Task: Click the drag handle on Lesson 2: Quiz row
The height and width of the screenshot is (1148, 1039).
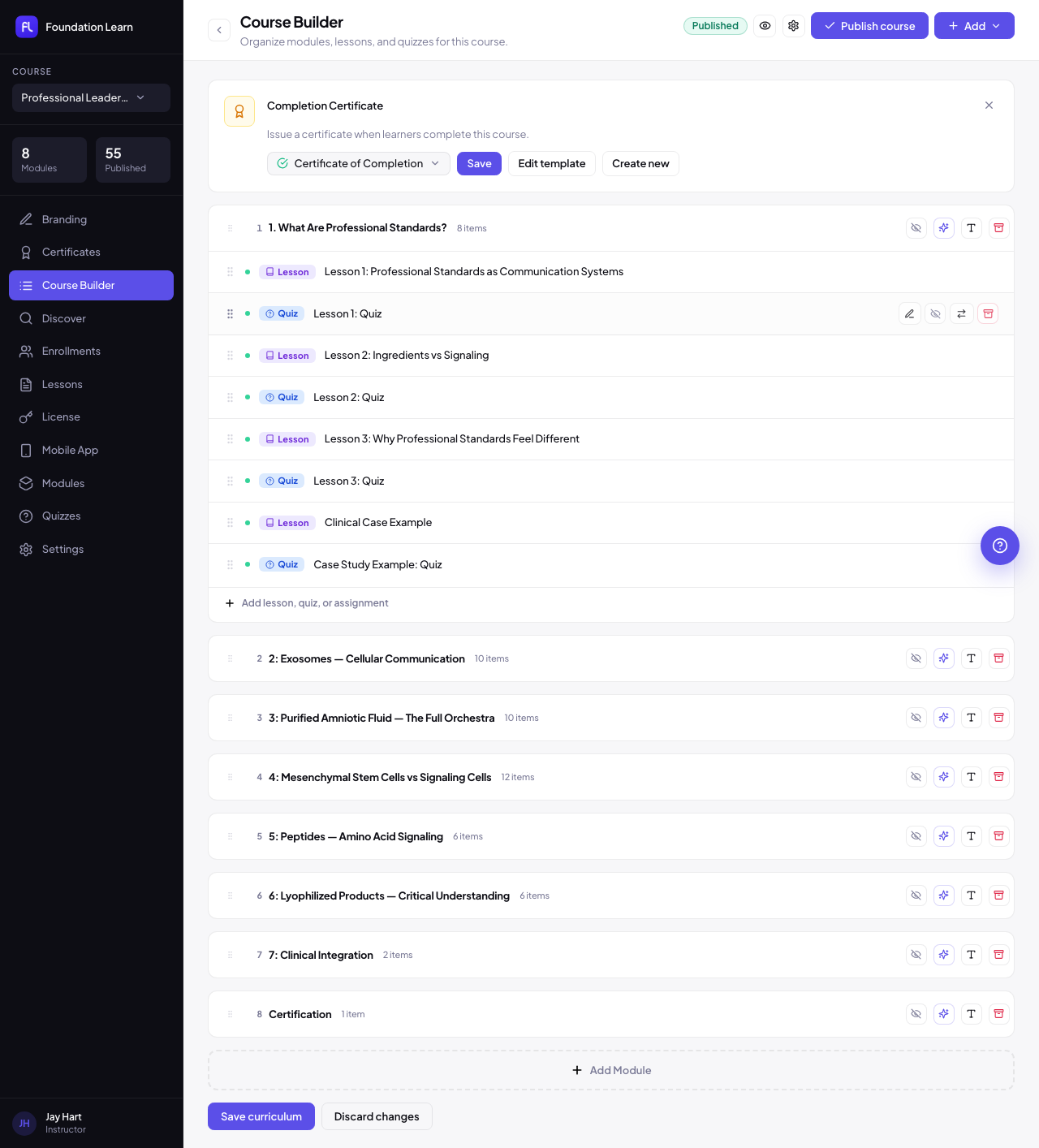Action: coord(230,397)
